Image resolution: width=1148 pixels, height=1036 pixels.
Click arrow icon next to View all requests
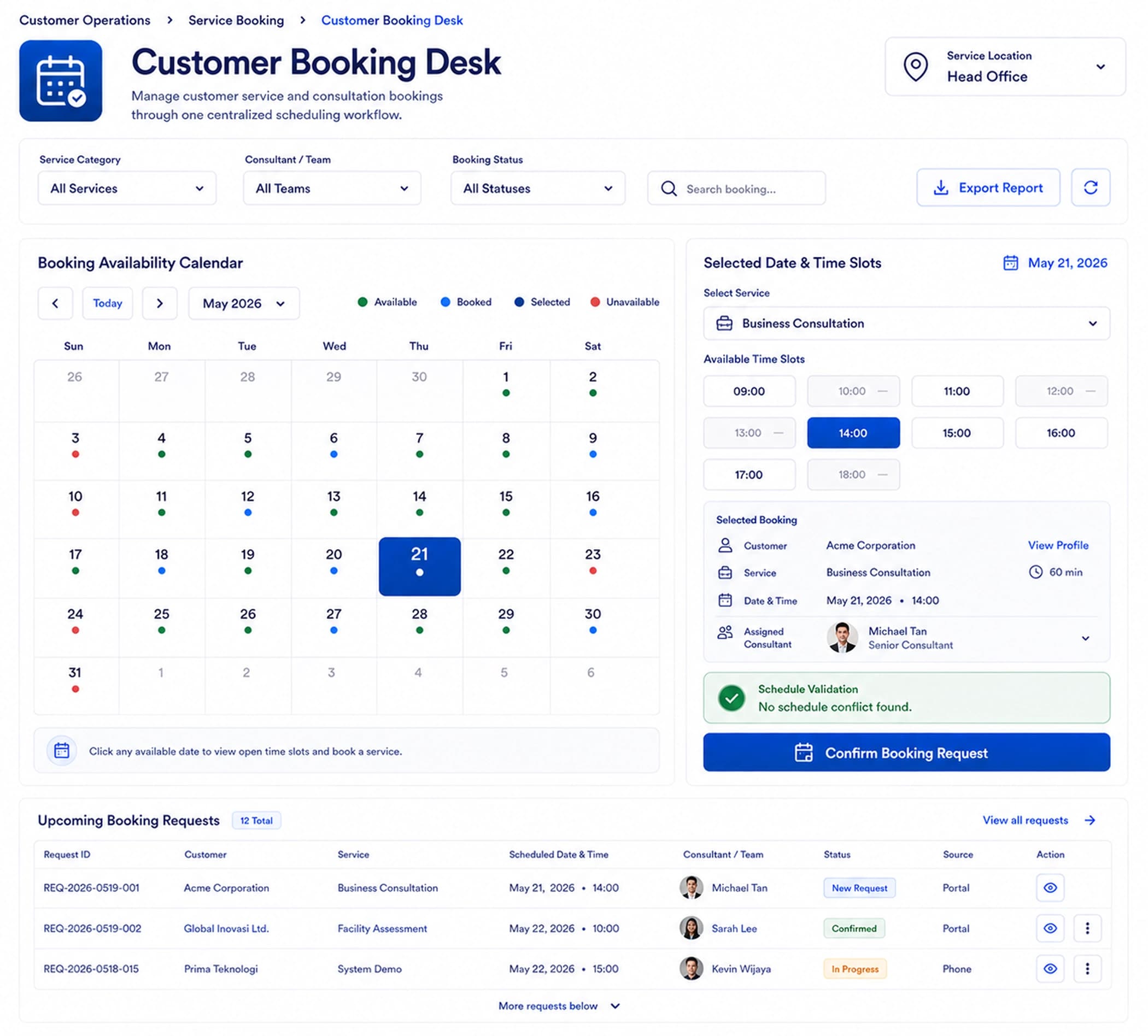point(1090,820)
